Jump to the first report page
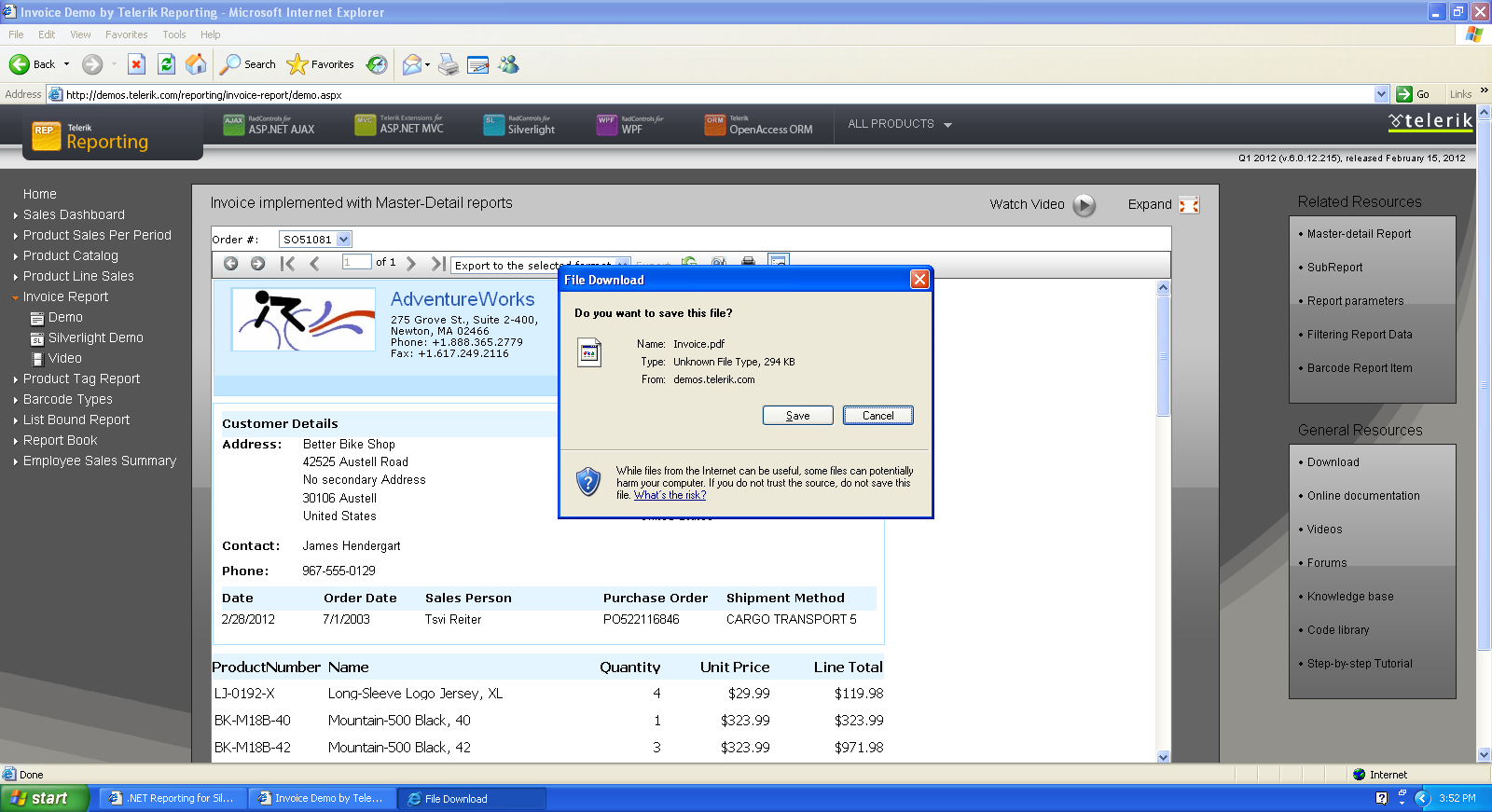The width and height of the screenshot is (1492, 812). click(287, 264)
